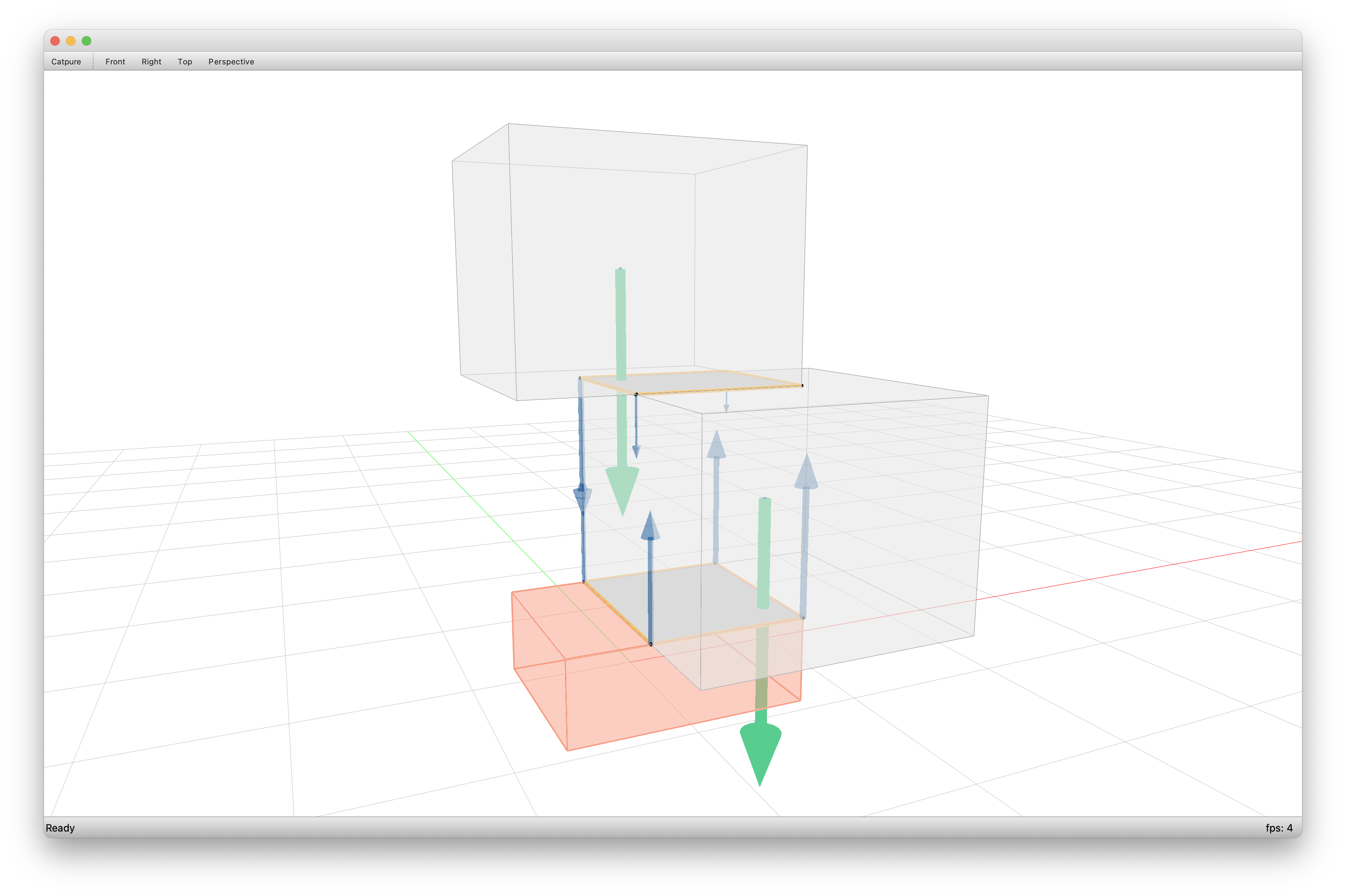Minimize the window with yellow button
The image size is (1346, 896).
[71, 40]
